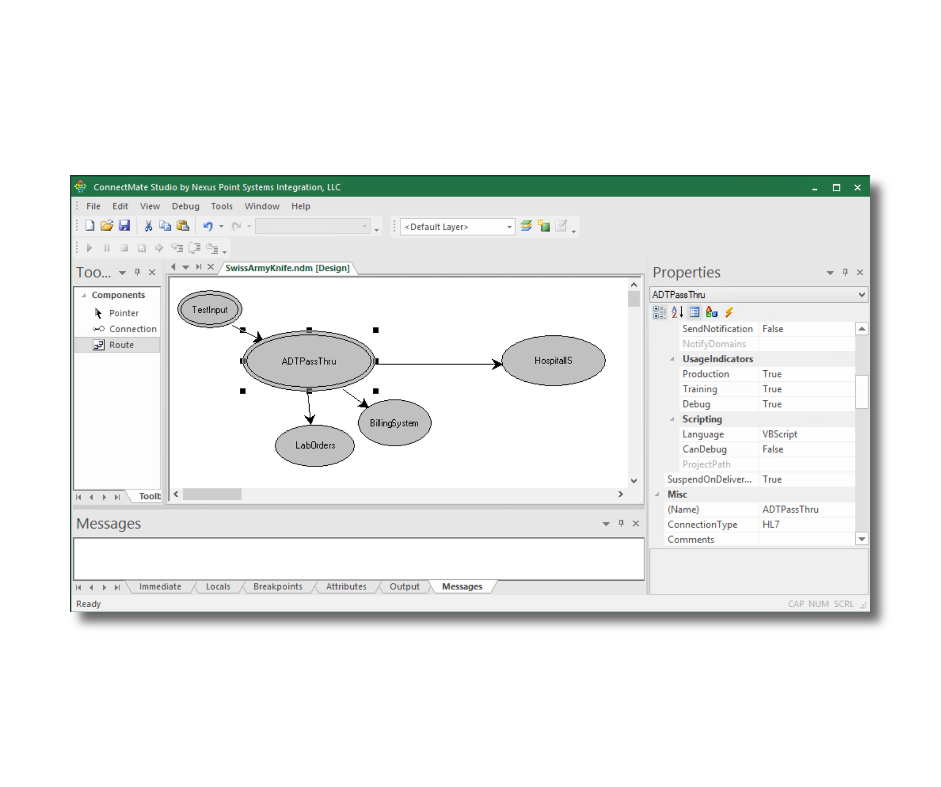The width and height of the screenshot is (941, 787).
Task: Click Step Into debug icon
Action: click(x=177, y=248)
